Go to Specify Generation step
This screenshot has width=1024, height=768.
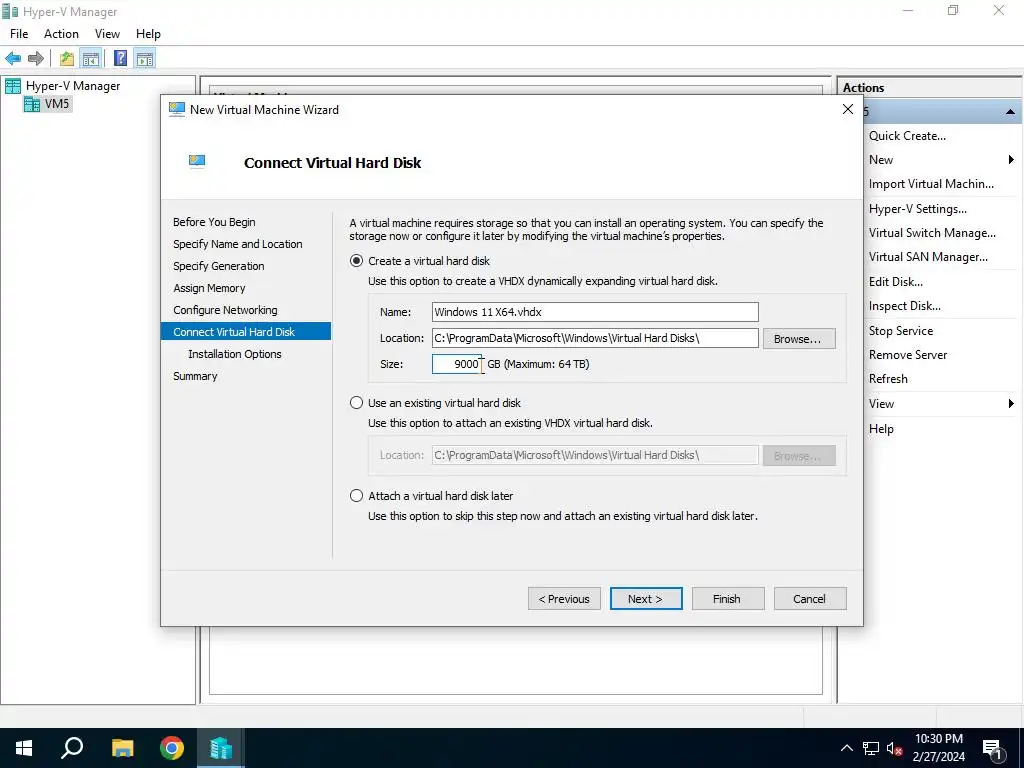point(219,266)
